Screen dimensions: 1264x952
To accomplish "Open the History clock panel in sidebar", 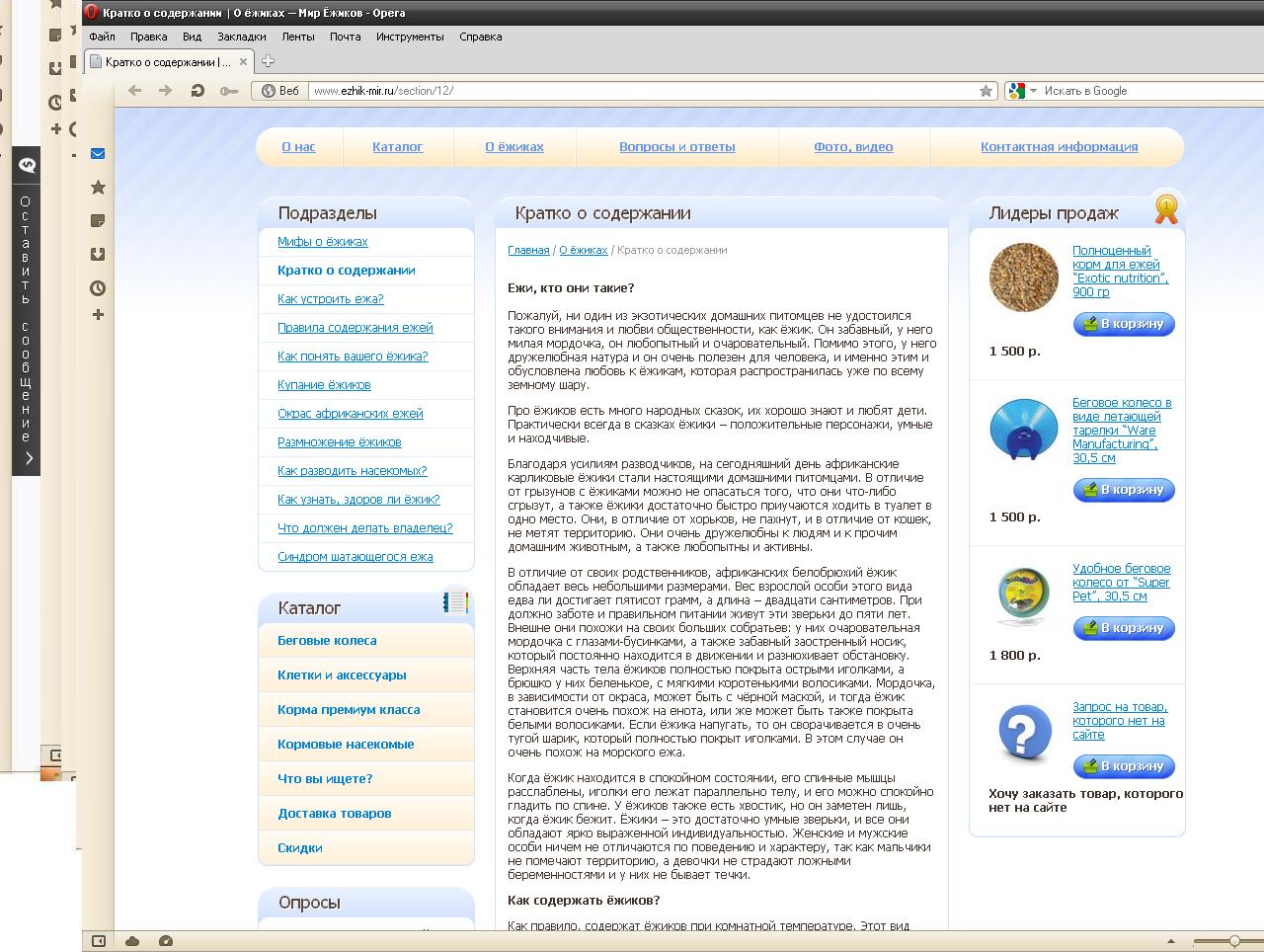I will (x=98, y=288).
